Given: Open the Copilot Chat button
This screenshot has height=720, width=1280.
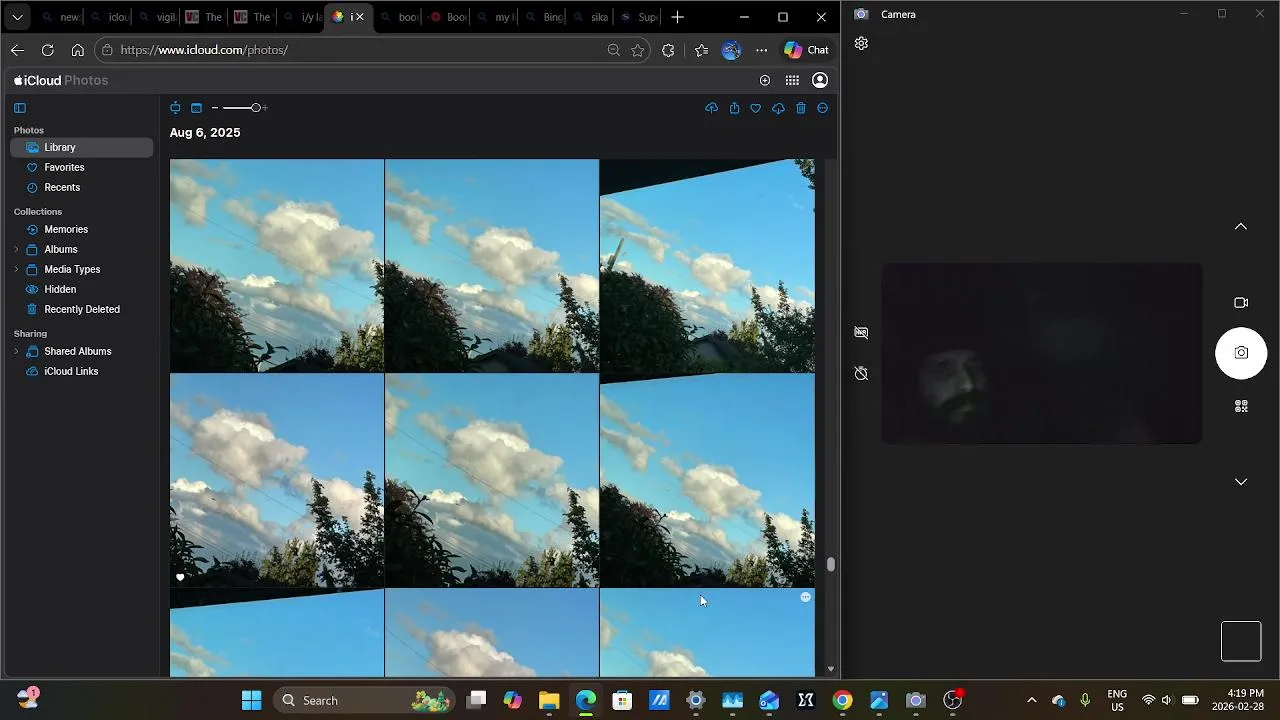Looking at the screenshot, I should (807, 50).
